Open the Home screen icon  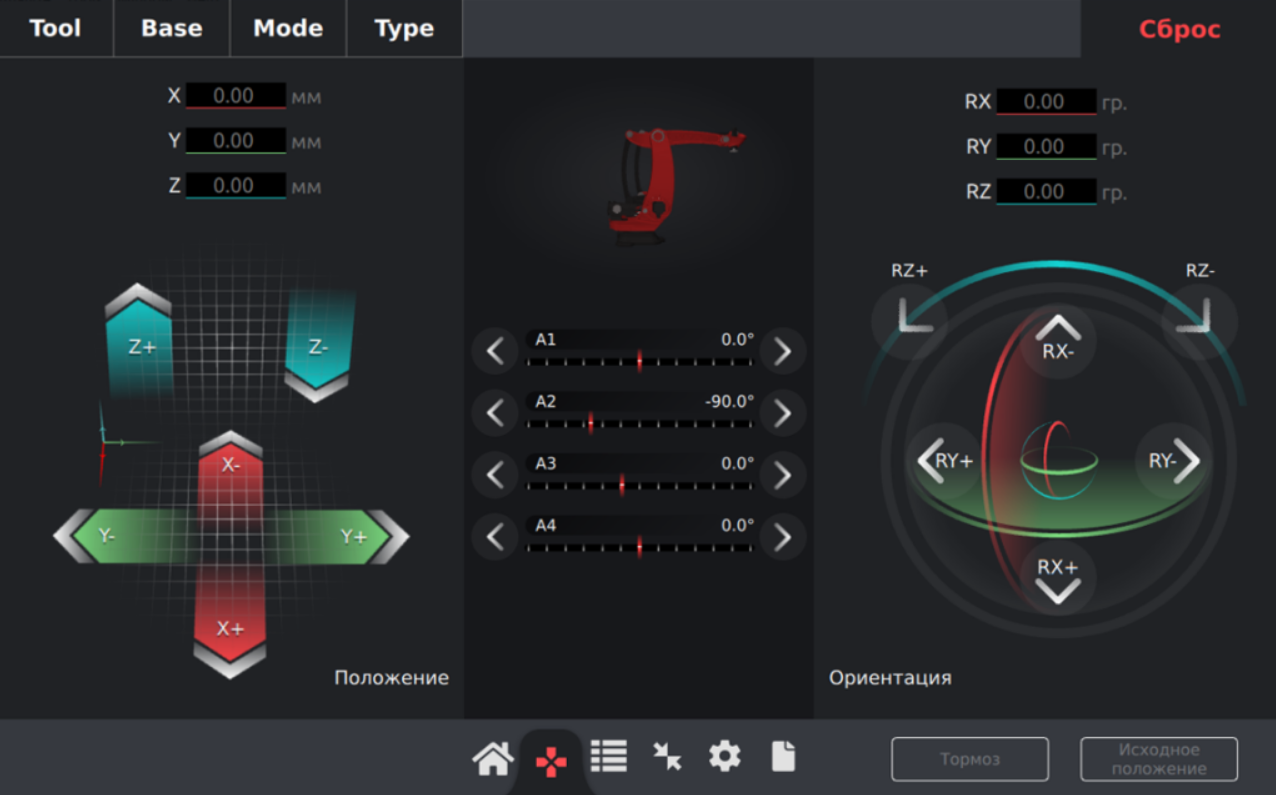493,758
